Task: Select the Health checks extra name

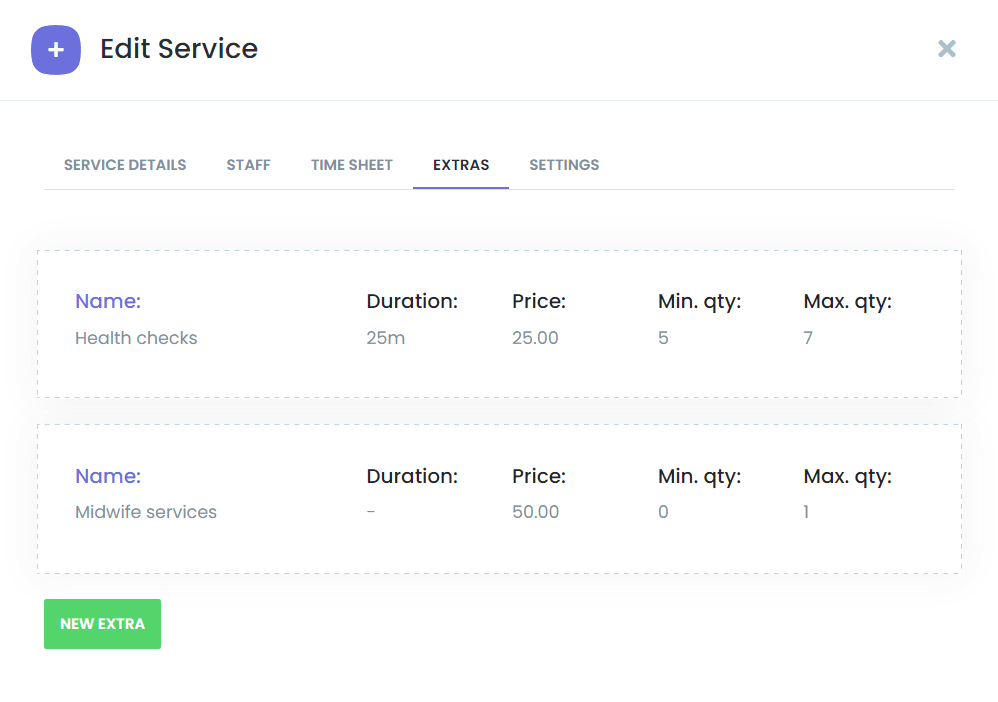Action: (136, 338)
